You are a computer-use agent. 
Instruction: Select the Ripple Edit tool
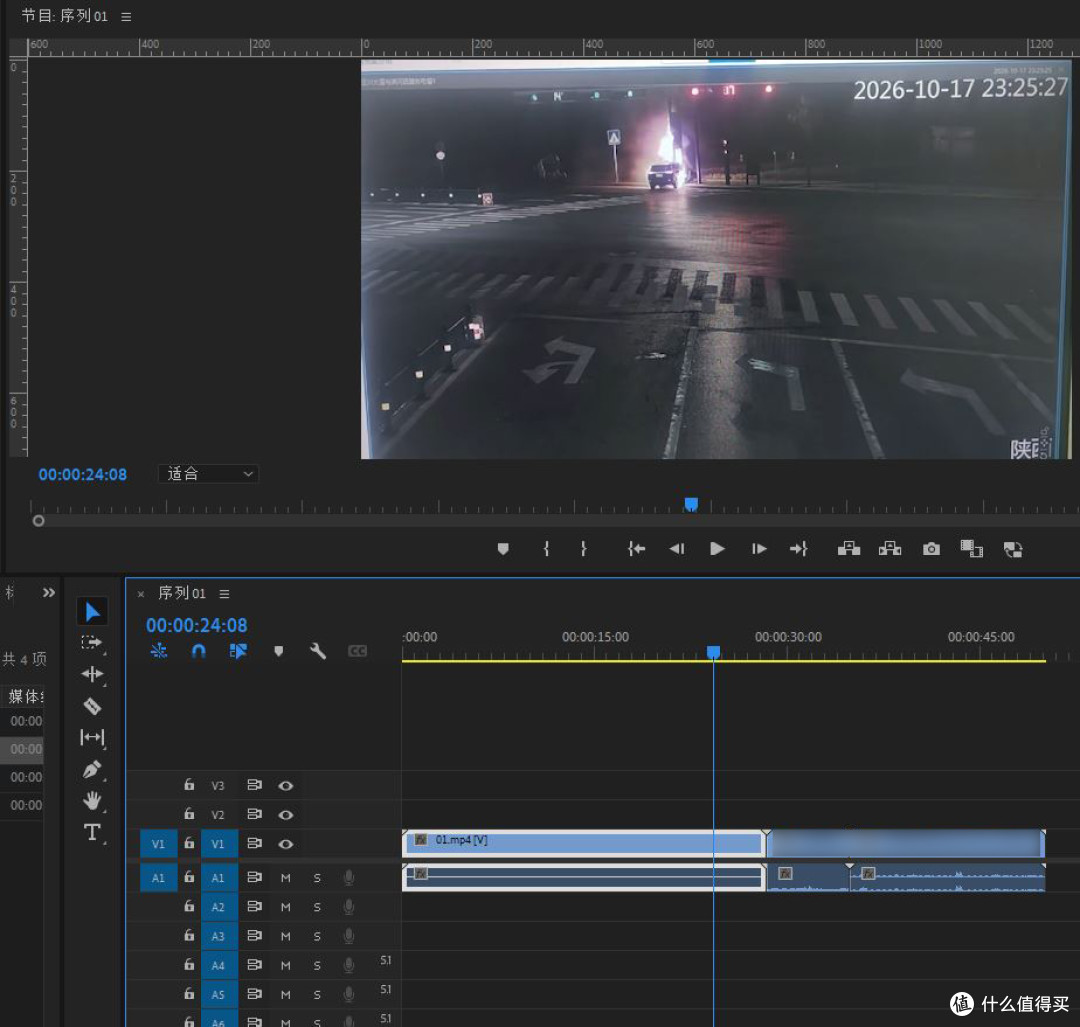point(92,674)
